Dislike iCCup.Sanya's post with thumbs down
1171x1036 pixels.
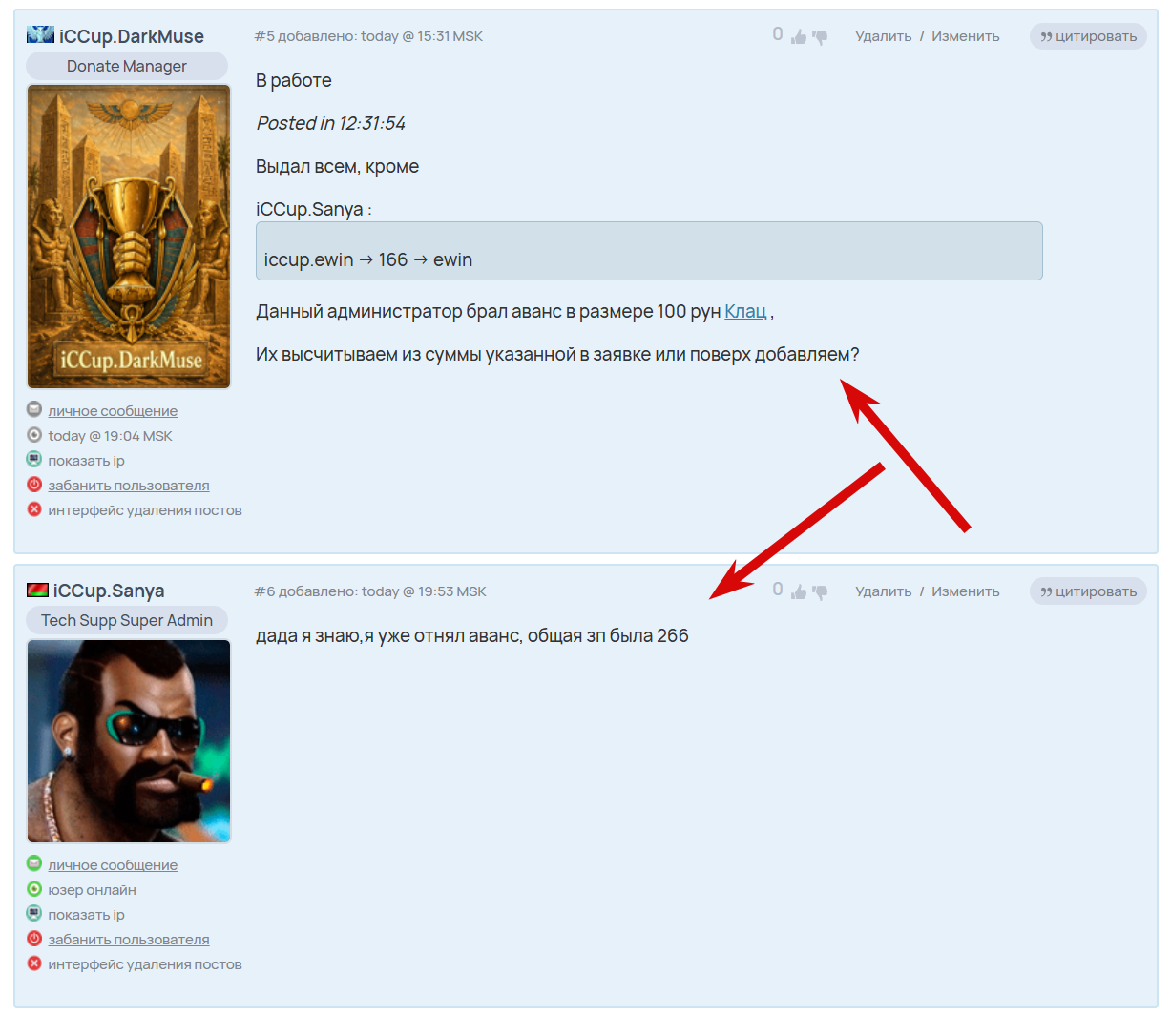point(820,593)
